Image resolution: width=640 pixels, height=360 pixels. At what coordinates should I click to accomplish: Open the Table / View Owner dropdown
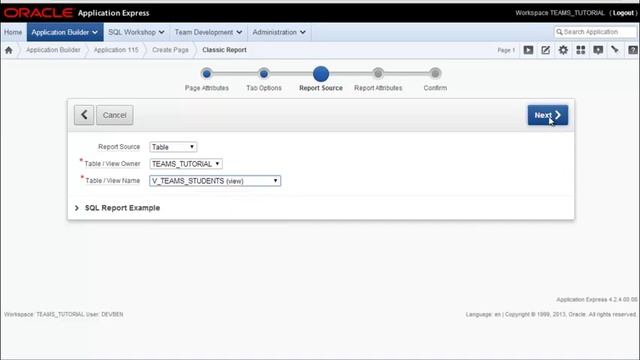[x=186, y=164]
